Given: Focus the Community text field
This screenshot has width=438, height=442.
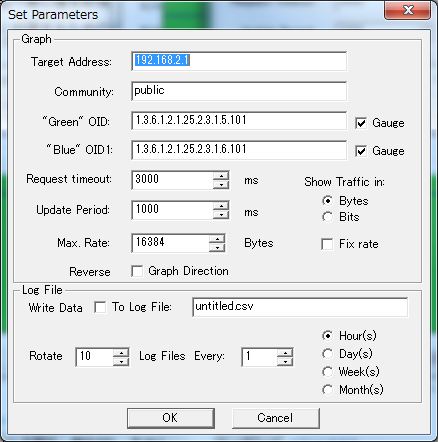Looking at the screenshot, I should 239,91.
